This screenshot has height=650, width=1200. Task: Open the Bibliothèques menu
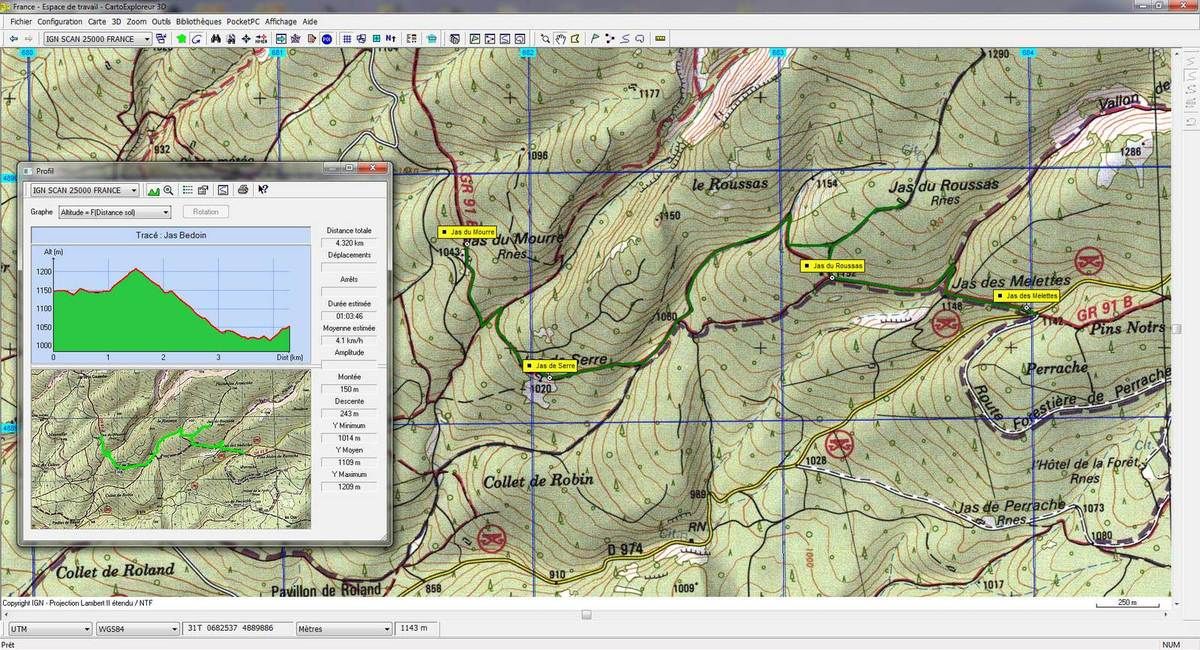196,21
